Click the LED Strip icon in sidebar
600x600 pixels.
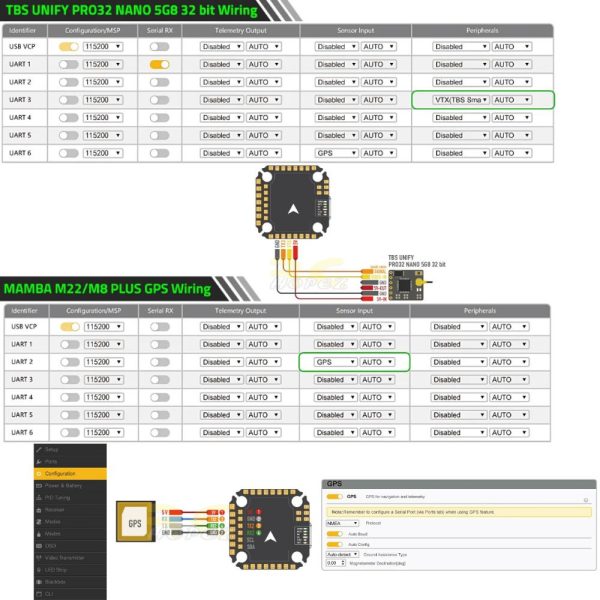39,570
